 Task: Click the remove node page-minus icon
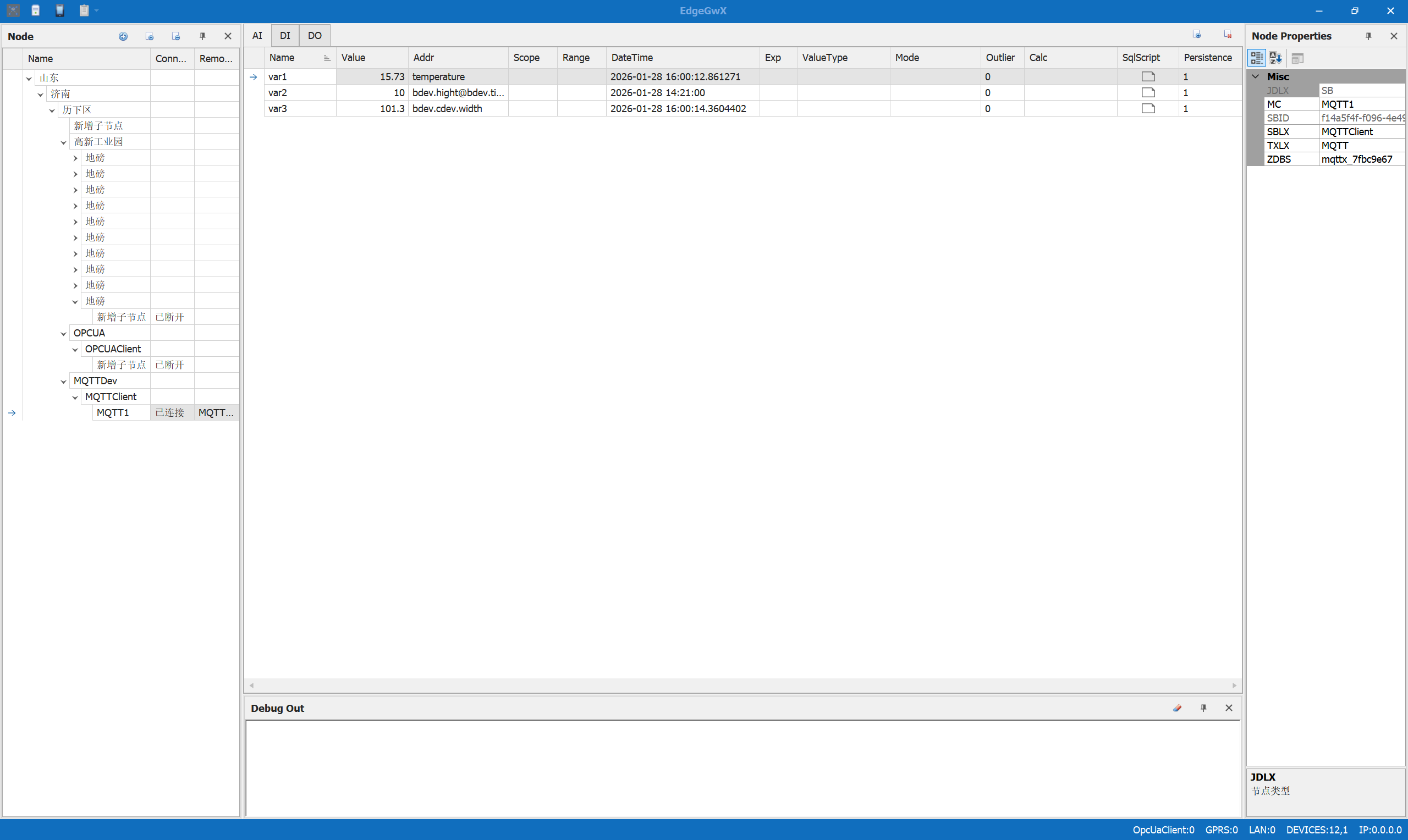(x=176, y=36)
